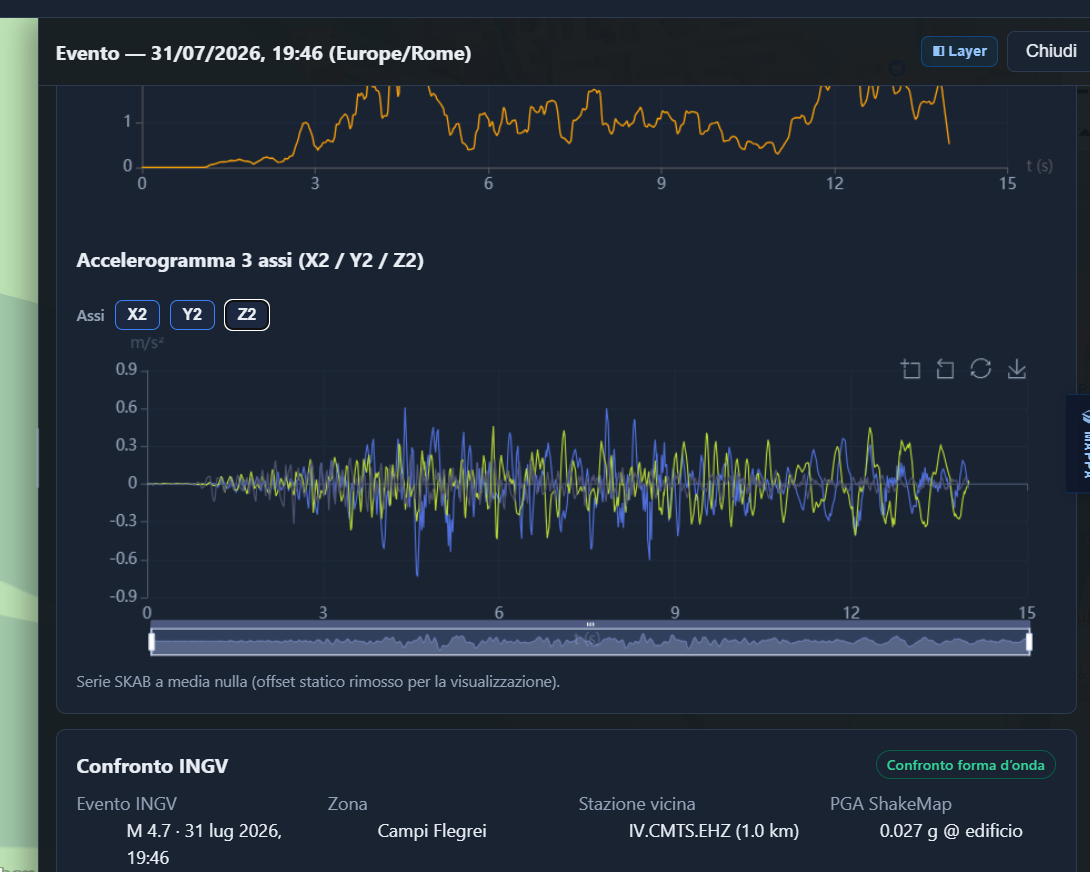The width and height of the screenshot is (1090, 872).
Task: Click the scrollbar up arrow
Action: pyautogui.click(x=1084, y=131)
